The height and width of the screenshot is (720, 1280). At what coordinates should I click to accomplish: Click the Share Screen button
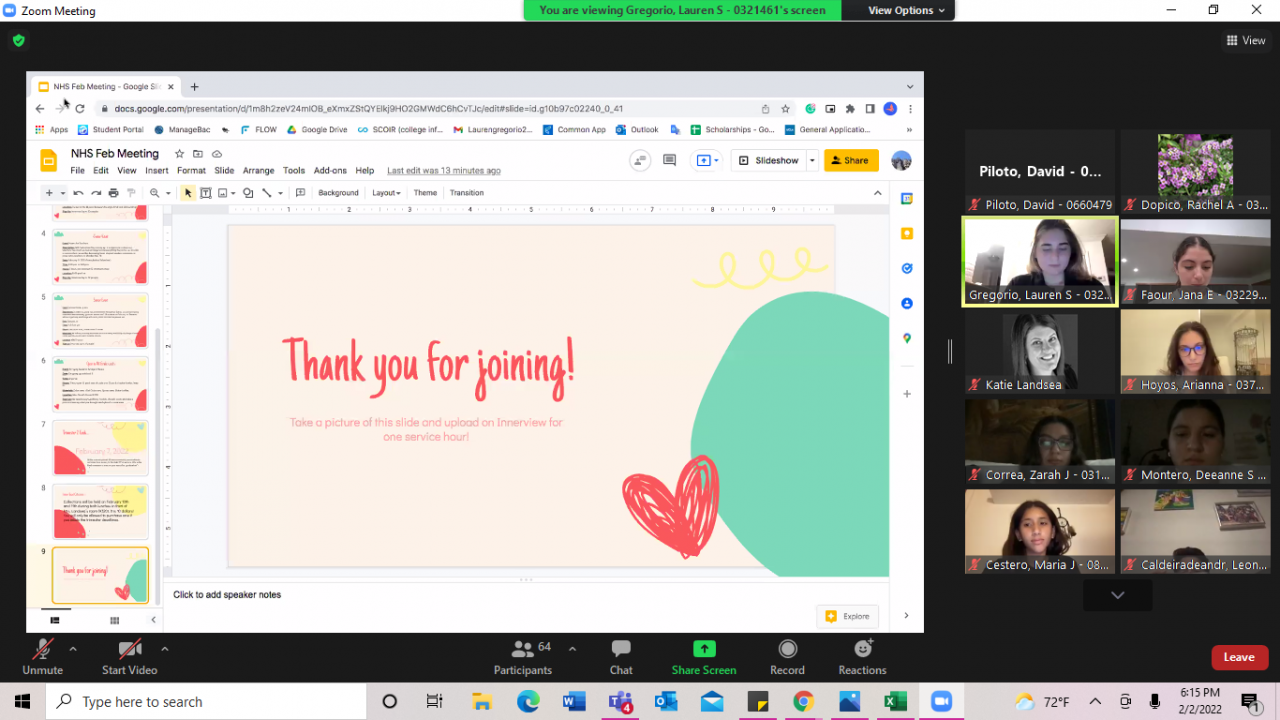pyautogui.click(x=704, y=657)
